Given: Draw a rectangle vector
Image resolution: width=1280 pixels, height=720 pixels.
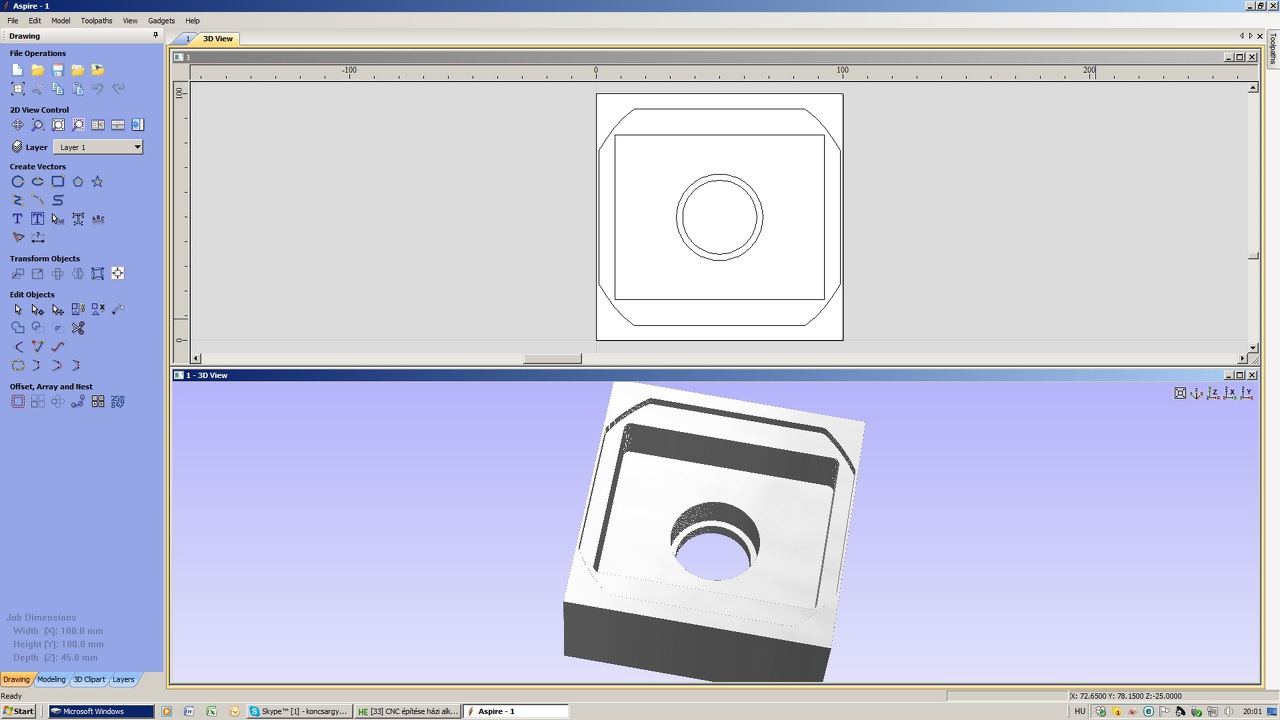Looking at the screenshot, I should (x=58, y=182).
